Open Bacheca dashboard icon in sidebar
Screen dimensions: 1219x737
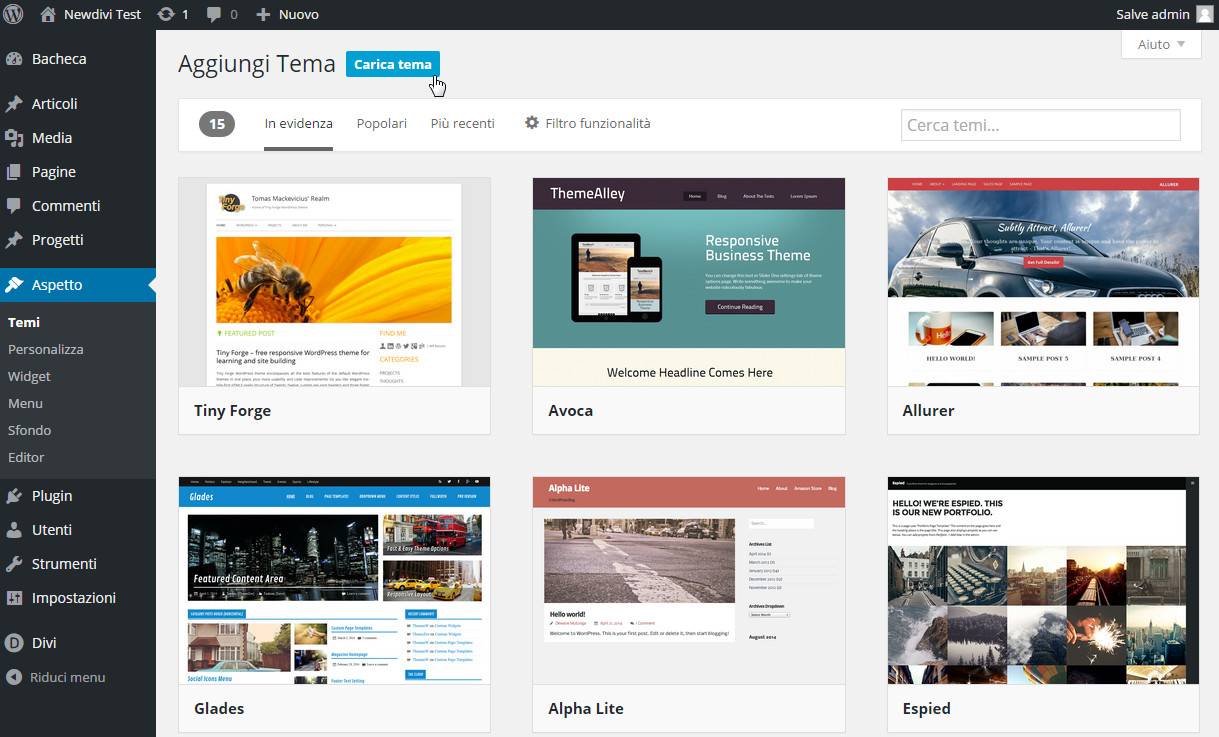click(14, 59)
